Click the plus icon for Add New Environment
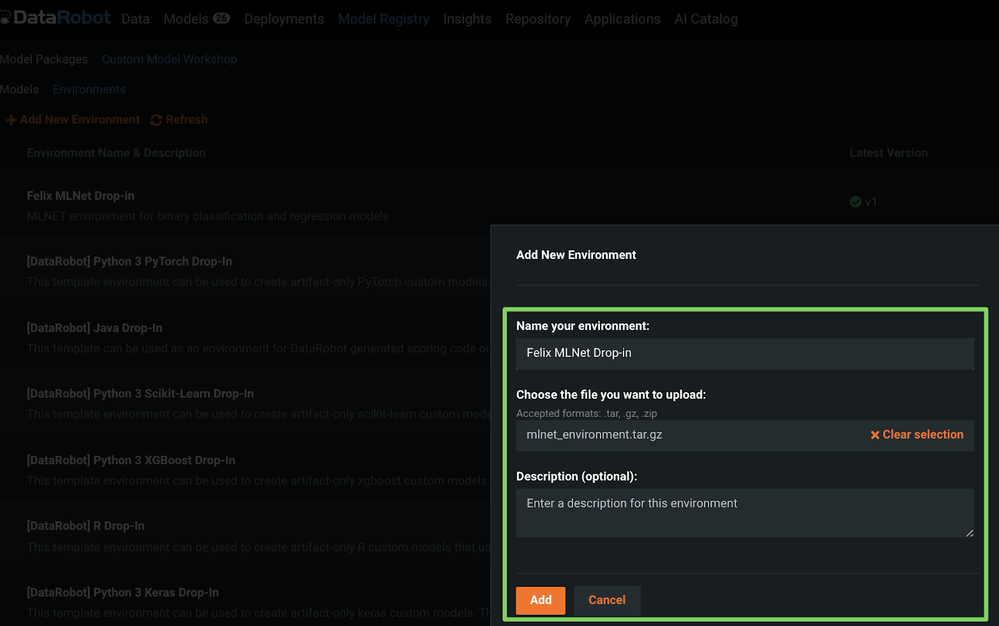This screenshot has width=999, height=626. (11, 120)
